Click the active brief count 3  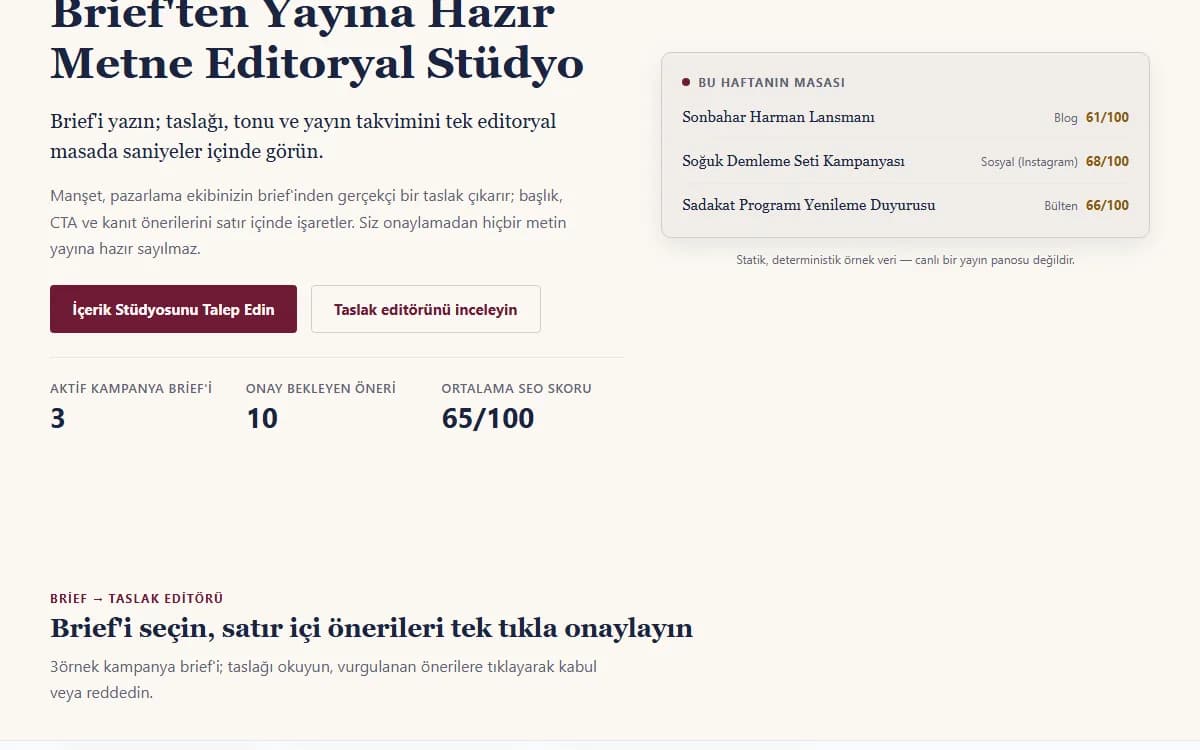[x=58, y=418]
